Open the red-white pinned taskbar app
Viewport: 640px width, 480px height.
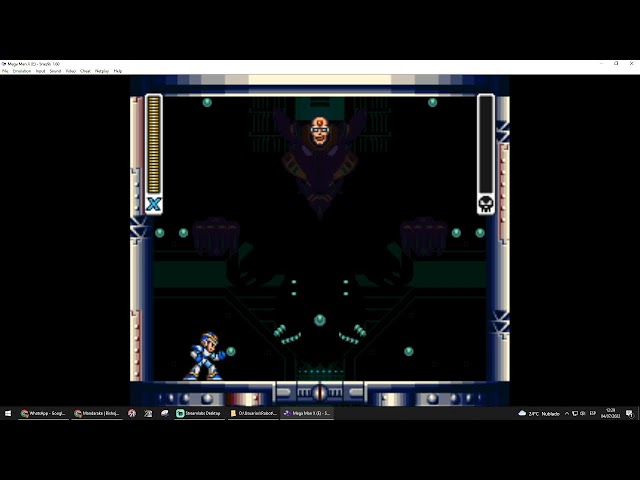pos(132,413)
